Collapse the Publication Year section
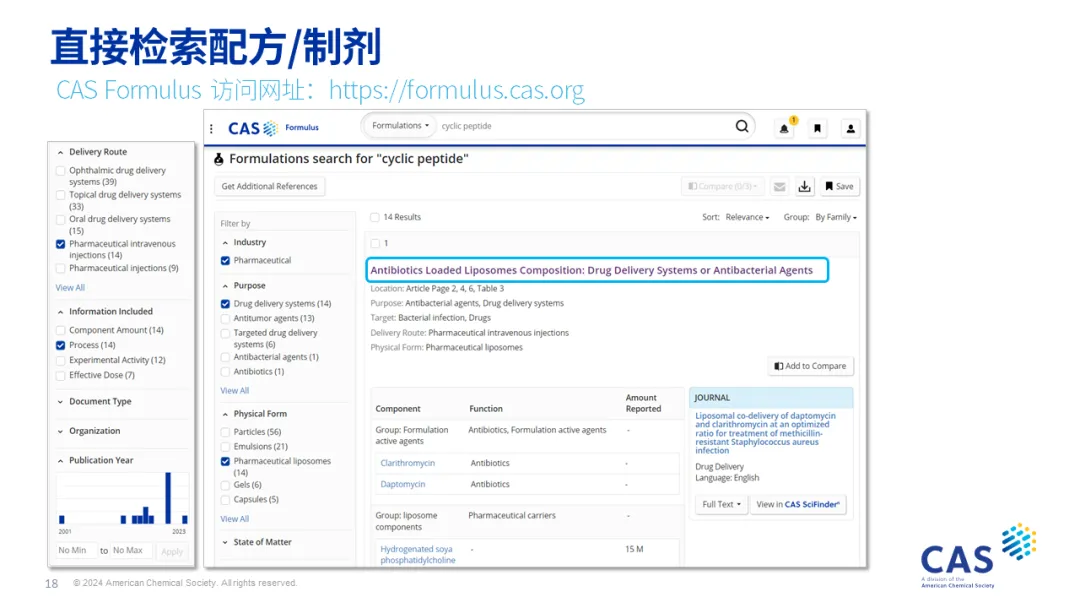The height and width of the screenshot is (608, 1080). click(61, 461)
